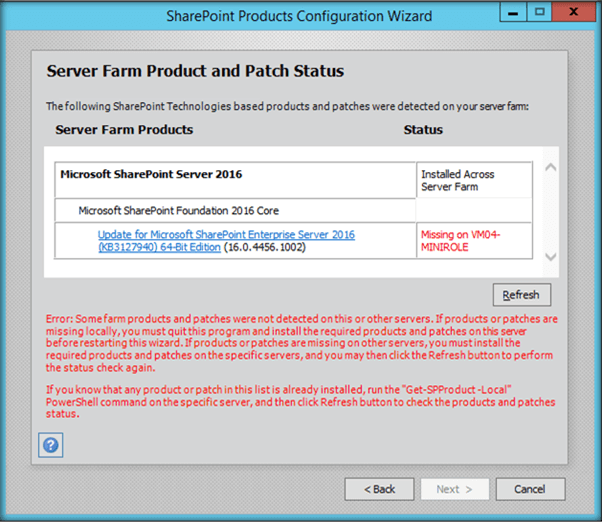Click the SharePoint Products Configuration Wizard title bar
The width and height of the screenshot is (602, 522).
[x=300, y=15]
